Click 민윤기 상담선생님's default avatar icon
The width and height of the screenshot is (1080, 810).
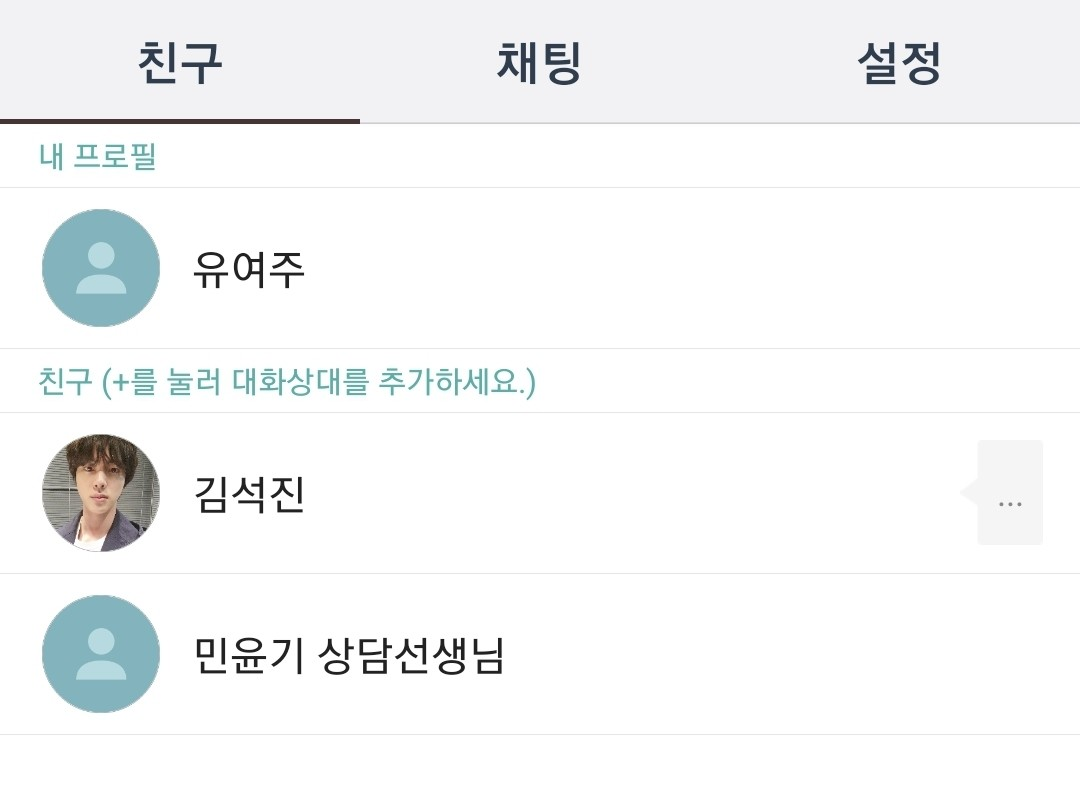(101, 654)
